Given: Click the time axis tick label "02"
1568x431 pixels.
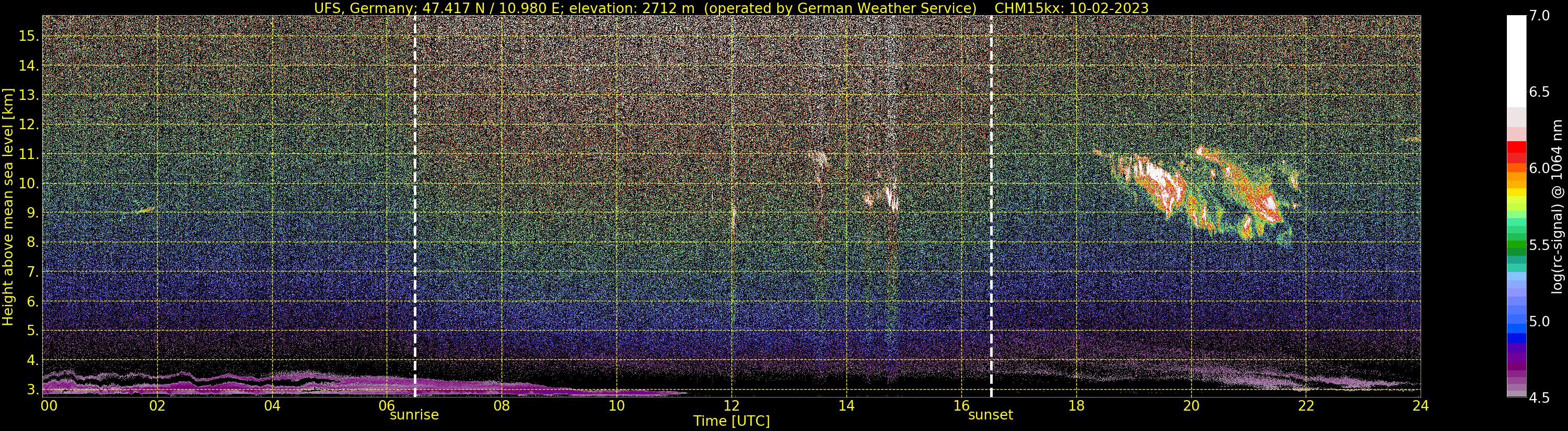Looking at the screenshot, I should point(157,405).
